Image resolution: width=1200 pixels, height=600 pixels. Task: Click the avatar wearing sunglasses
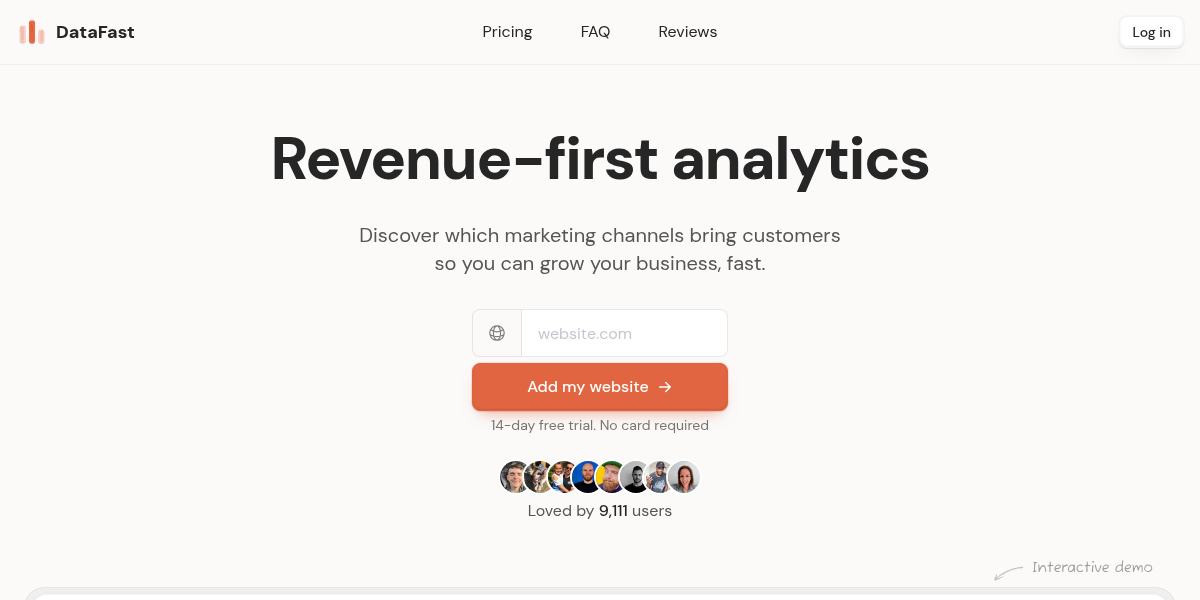(x=563, y=477)
